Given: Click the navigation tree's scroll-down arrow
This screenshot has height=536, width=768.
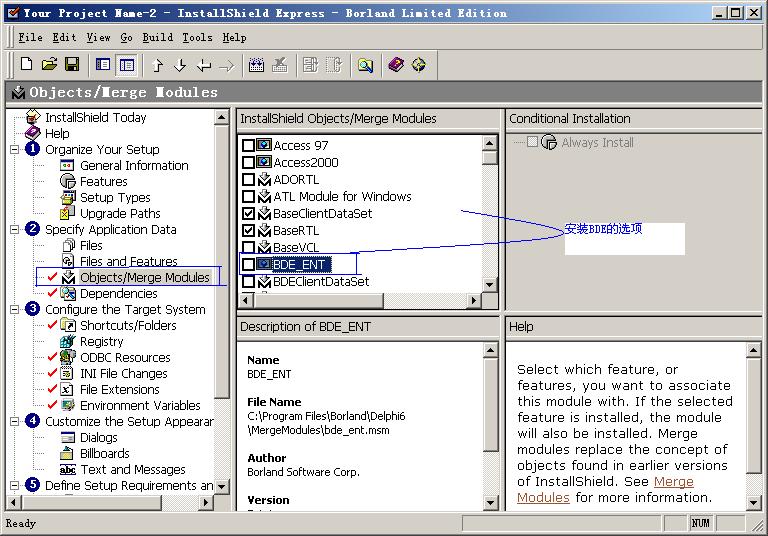Looking at the screenshot, I should tap(222, 487).
